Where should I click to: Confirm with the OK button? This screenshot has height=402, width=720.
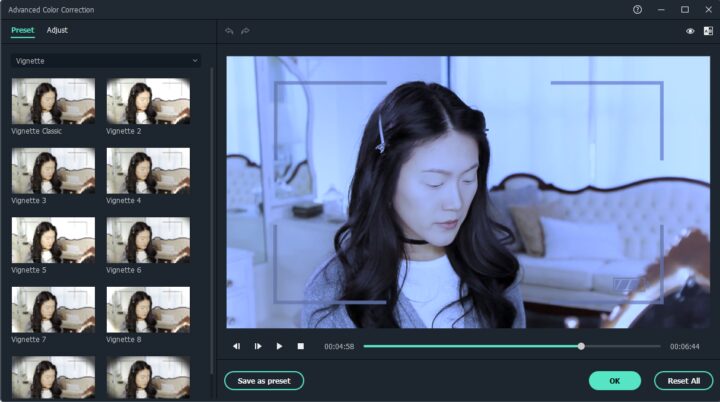pyautogui.click(x=614, y=381)
